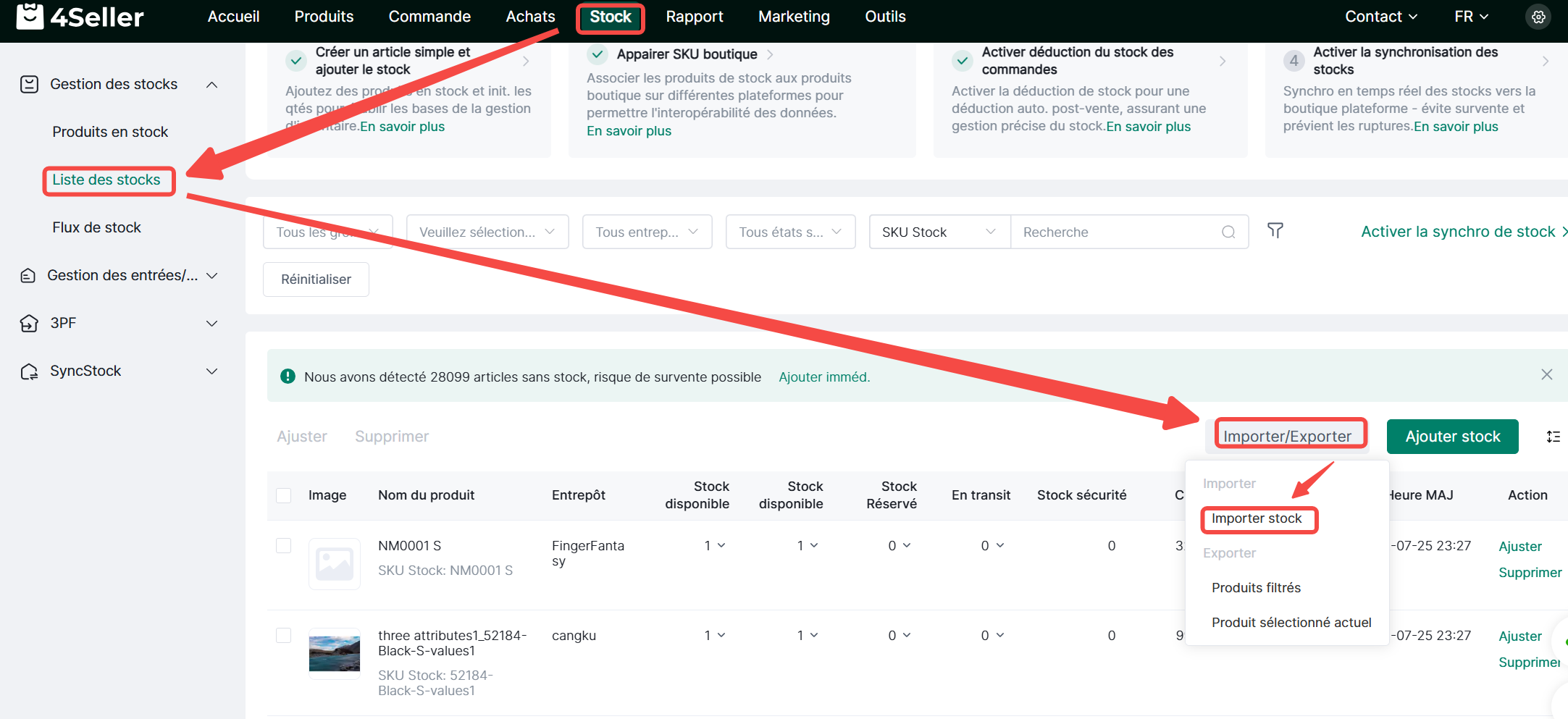This screenshot has width=1568, height=719.
Task: Open the SKU Stock search type dropdown
Action: pyautogui.click(x=939, y=232)
